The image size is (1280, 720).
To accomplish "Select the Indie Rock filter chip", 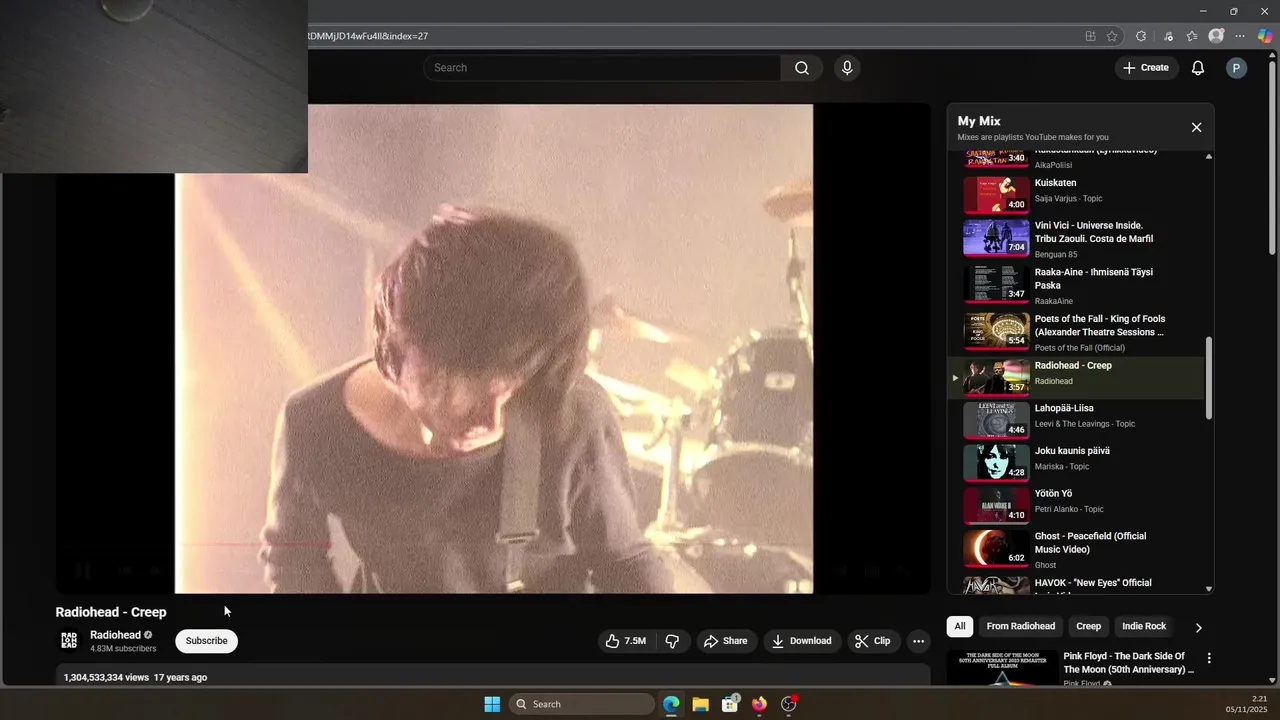I will point(1144,626).
